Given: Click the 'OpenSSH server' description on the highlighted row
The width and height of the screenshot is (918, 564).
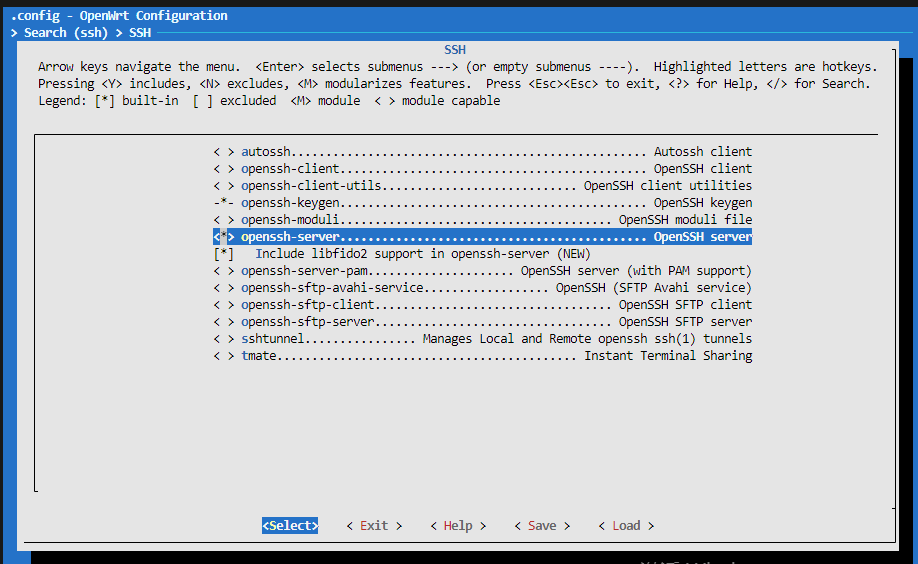Looking at the screenshot, I should 703,237.
